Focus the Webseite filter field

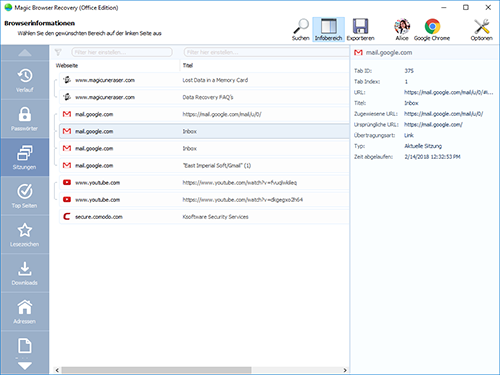[x=122, y=52]
